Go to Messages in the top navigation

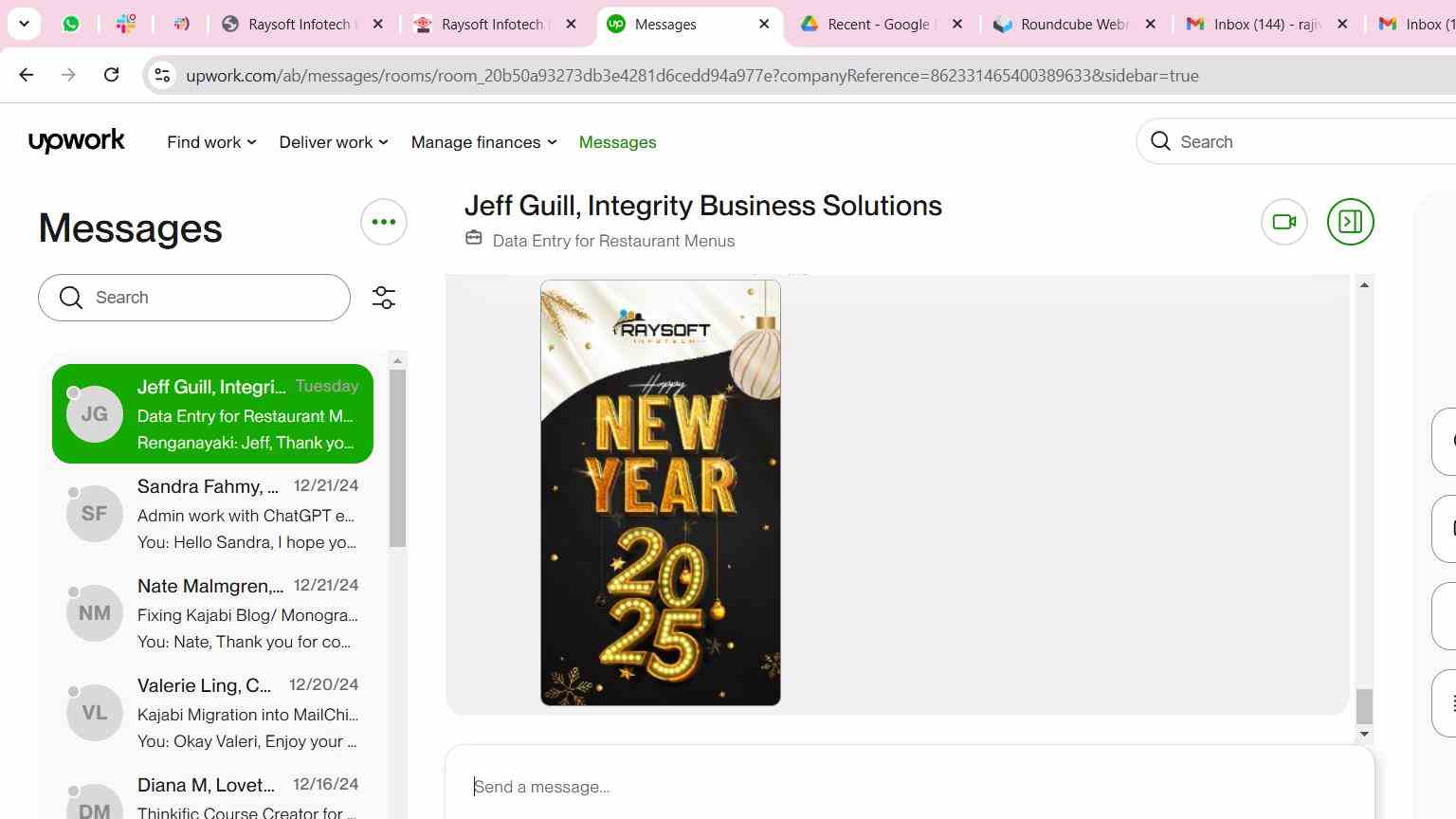tap(617, 142)
